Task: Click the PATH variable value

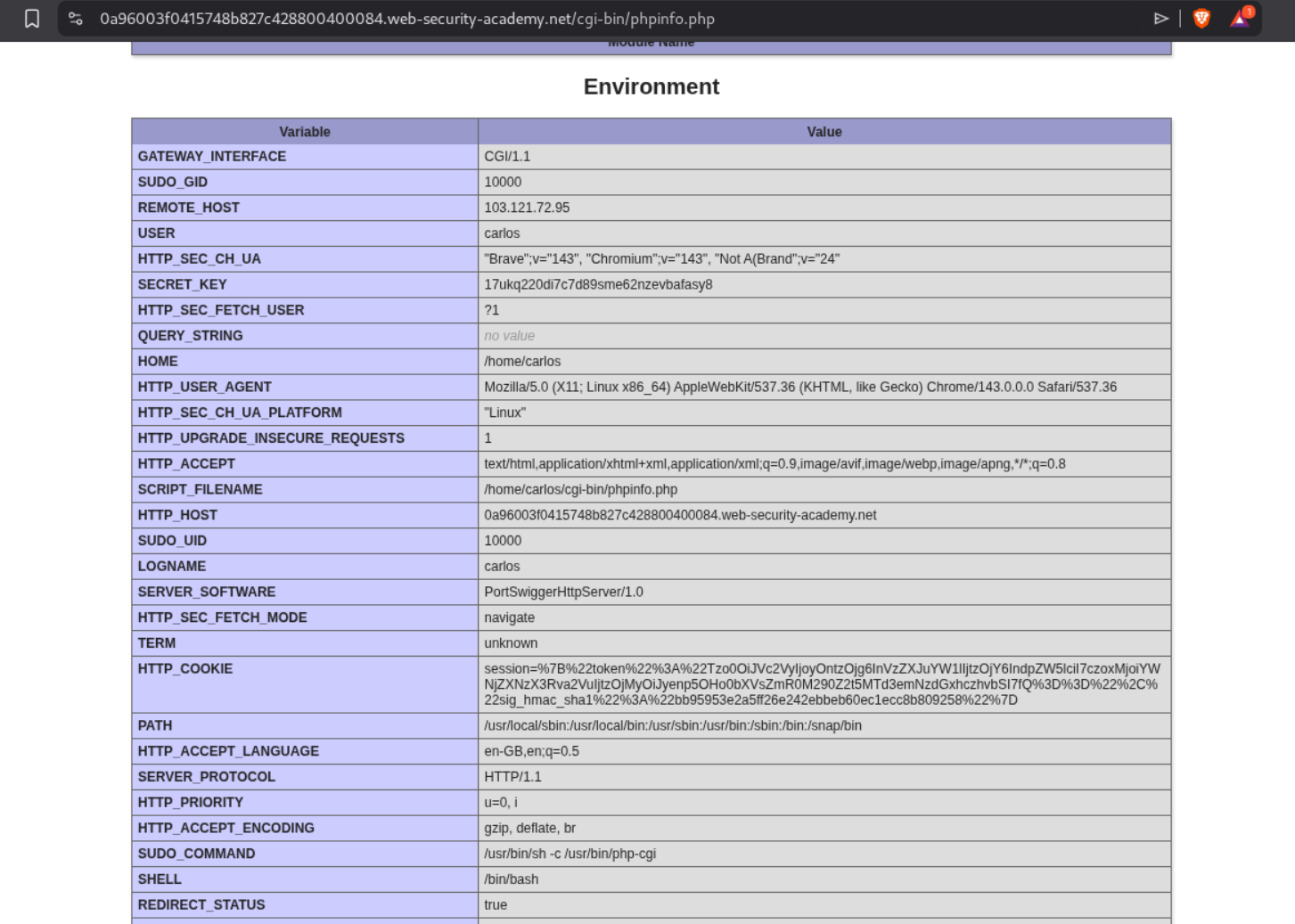Action: pos(672,726)
